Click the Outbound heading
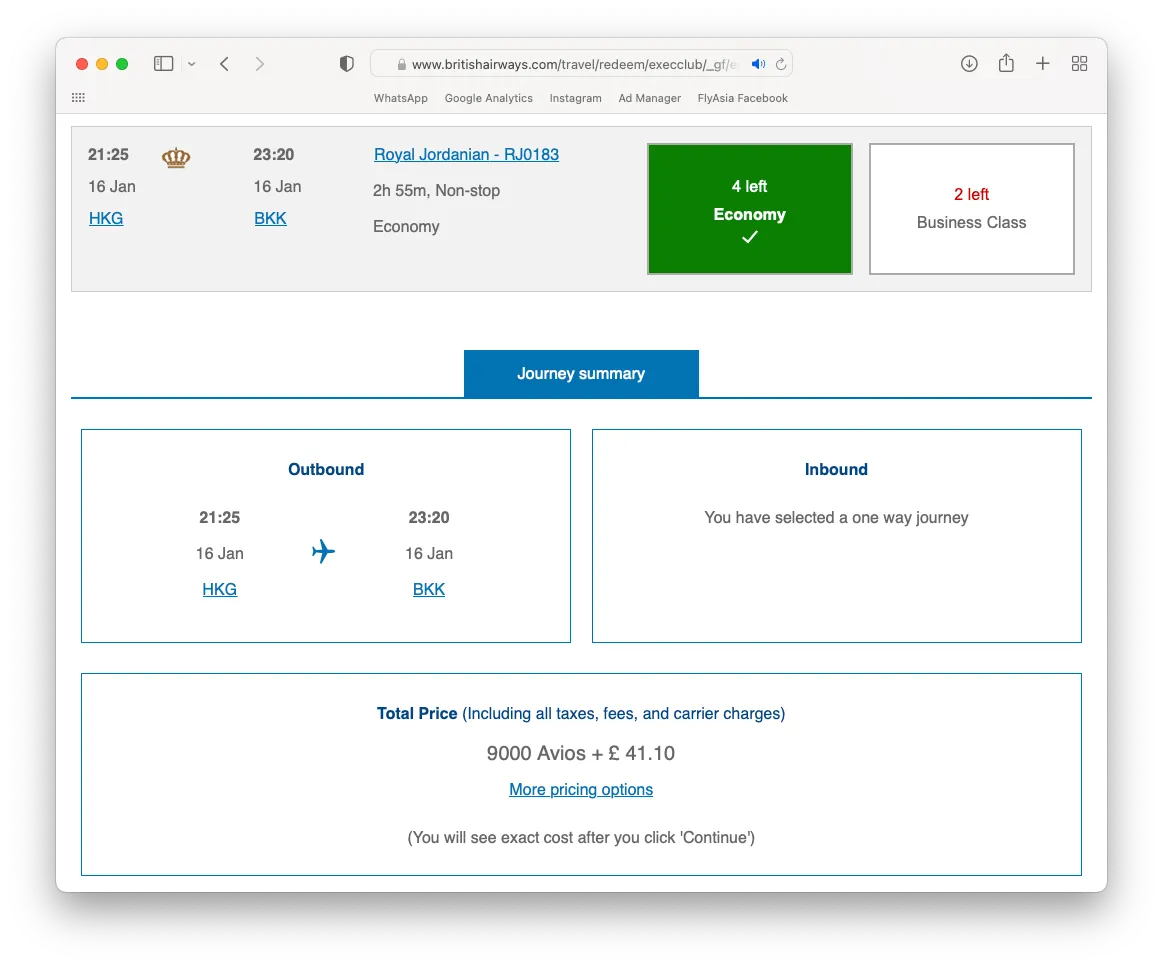This screenshot has height=966, width=1163. click(x=326, y=470)
